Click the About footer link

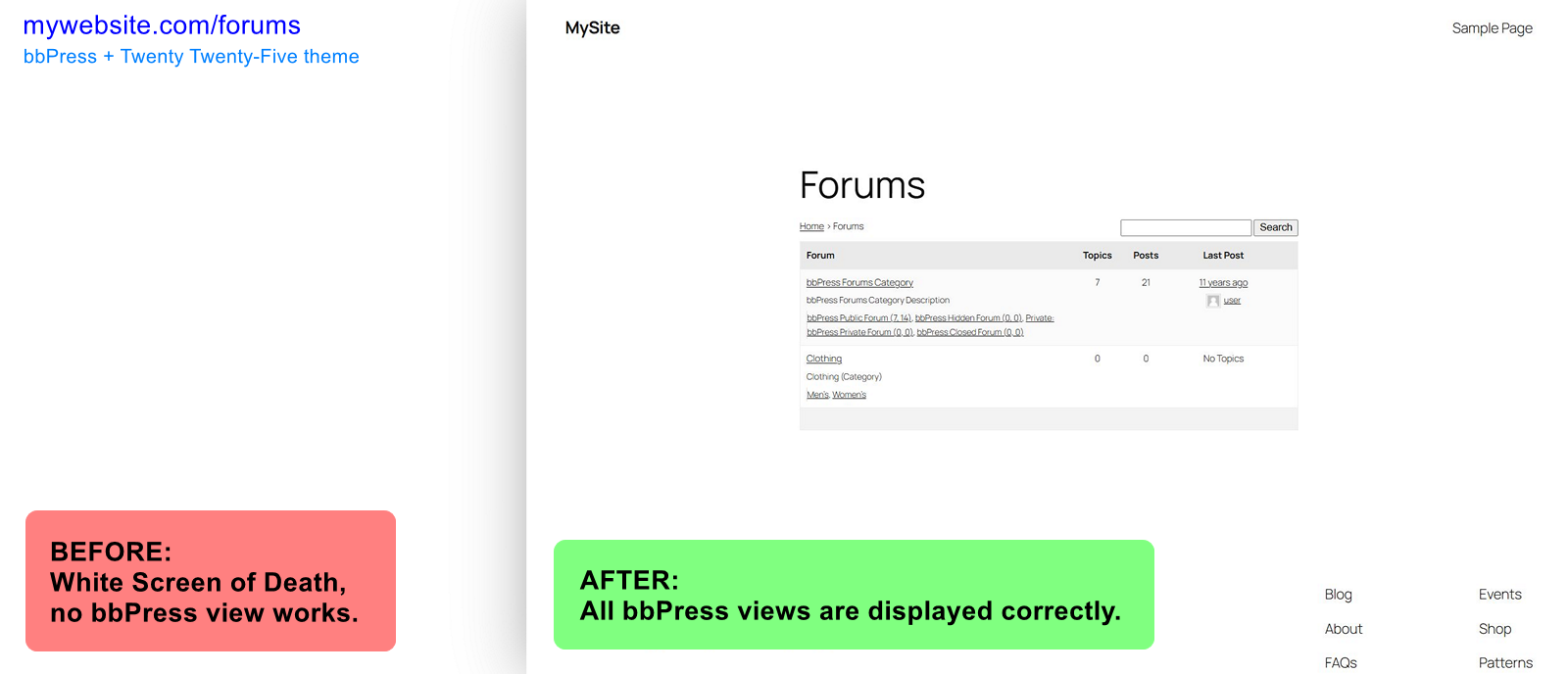point(1344,629)
